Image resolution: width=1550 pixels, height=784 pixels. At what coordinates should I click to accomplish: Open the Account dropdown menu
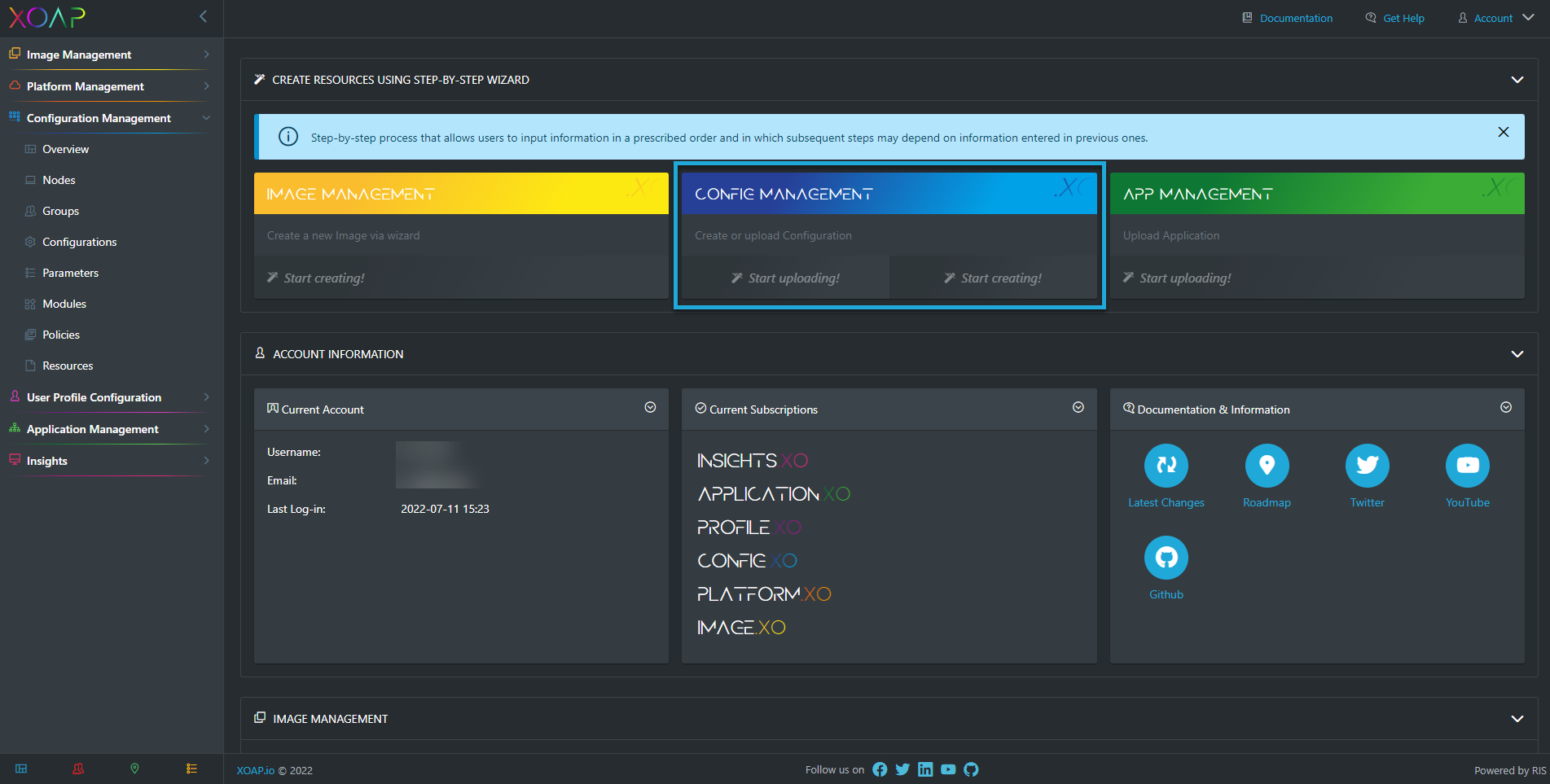click(1496, 18)
